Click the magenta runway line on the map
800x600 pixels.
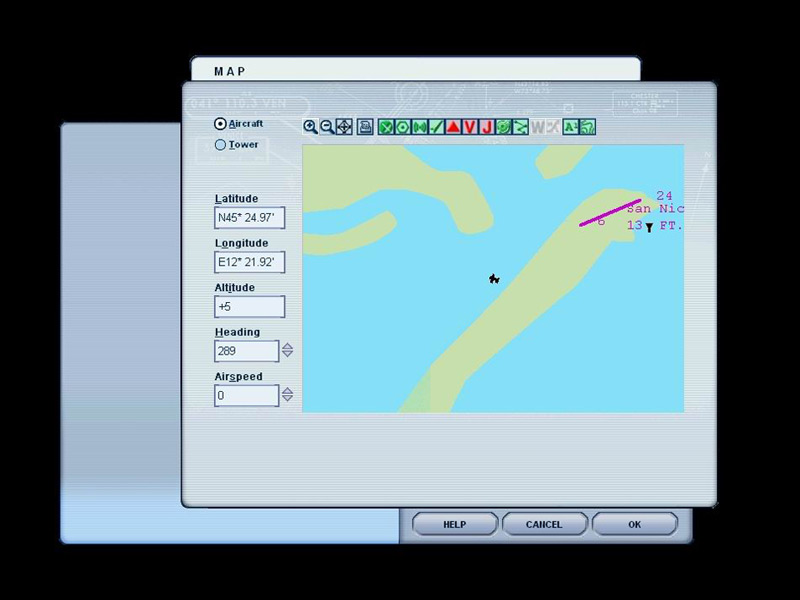point(610,212)
